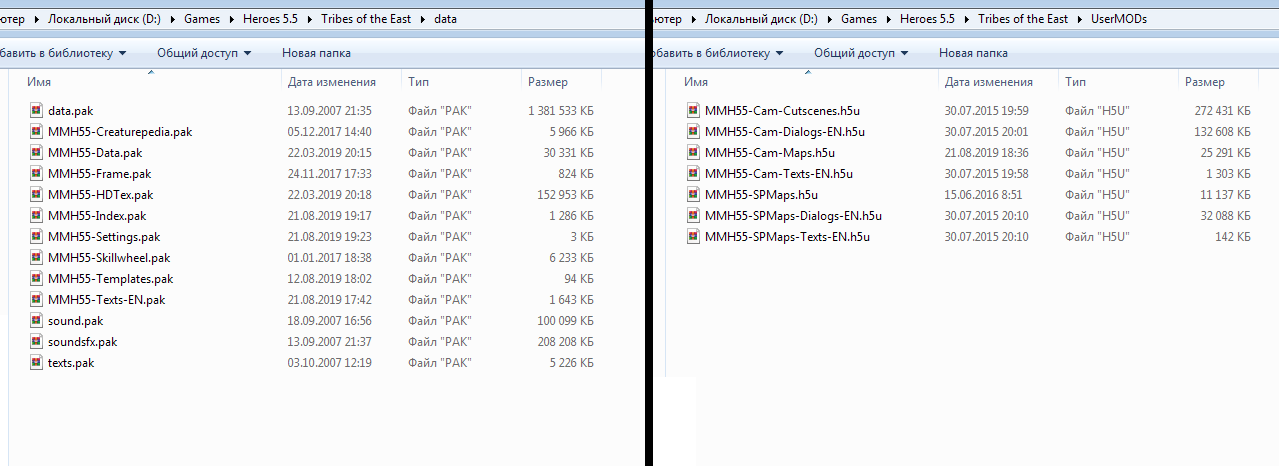The image size is (1279, 466).
Task: Click the sound.pak file icon
Action: 37,321
